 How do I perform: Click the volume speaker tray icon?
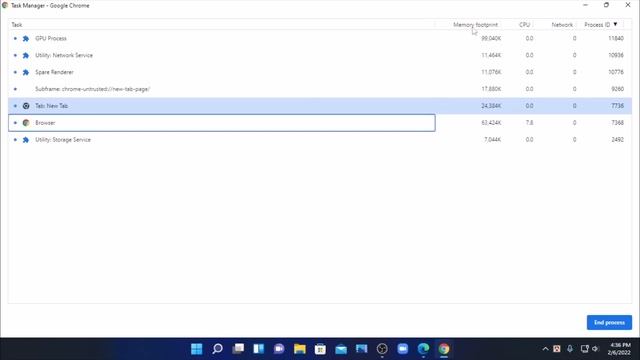pyautogui.click(x=596, y=349)
